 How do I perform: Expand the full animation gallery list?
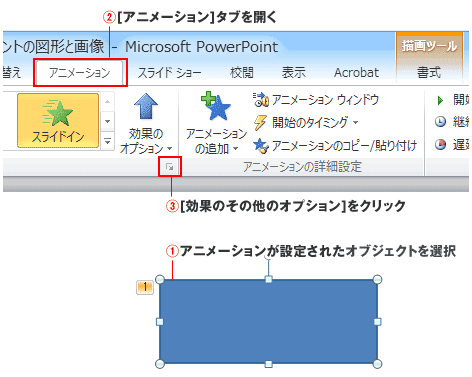(x=107, y=141)
